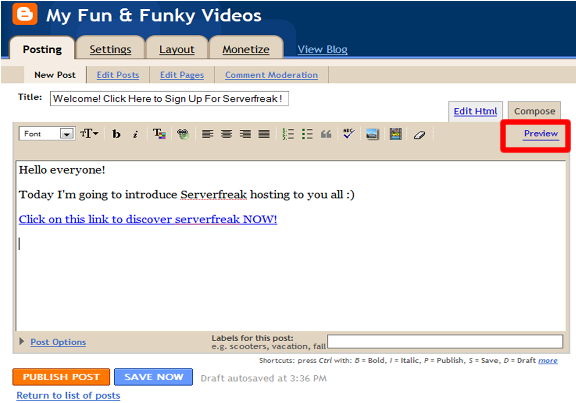Click the shortcuts 'more' link
The height and width of the screenshot is (403, 576).
548,361
